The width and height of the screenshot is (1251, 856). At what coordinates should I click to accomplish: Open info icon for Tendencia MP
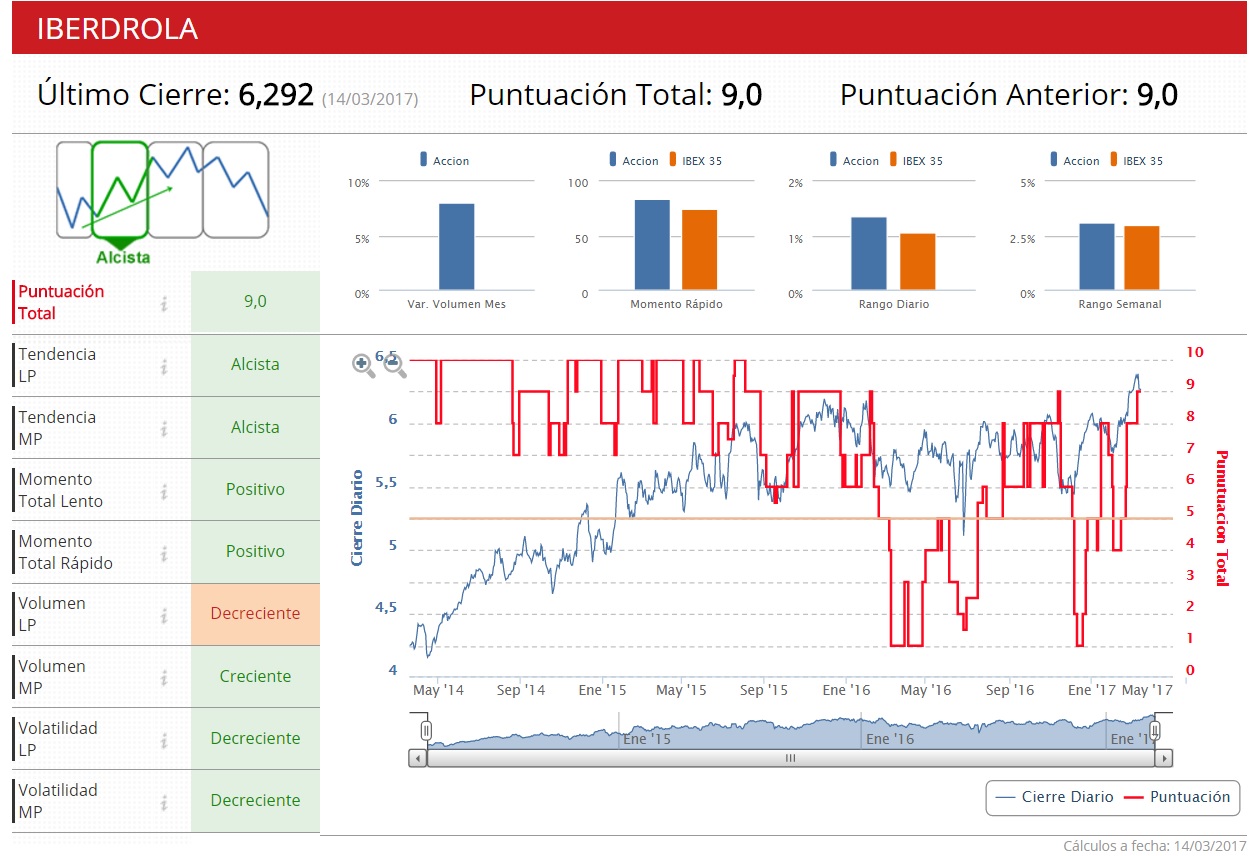pyautogui.click(x=163, y=428)
